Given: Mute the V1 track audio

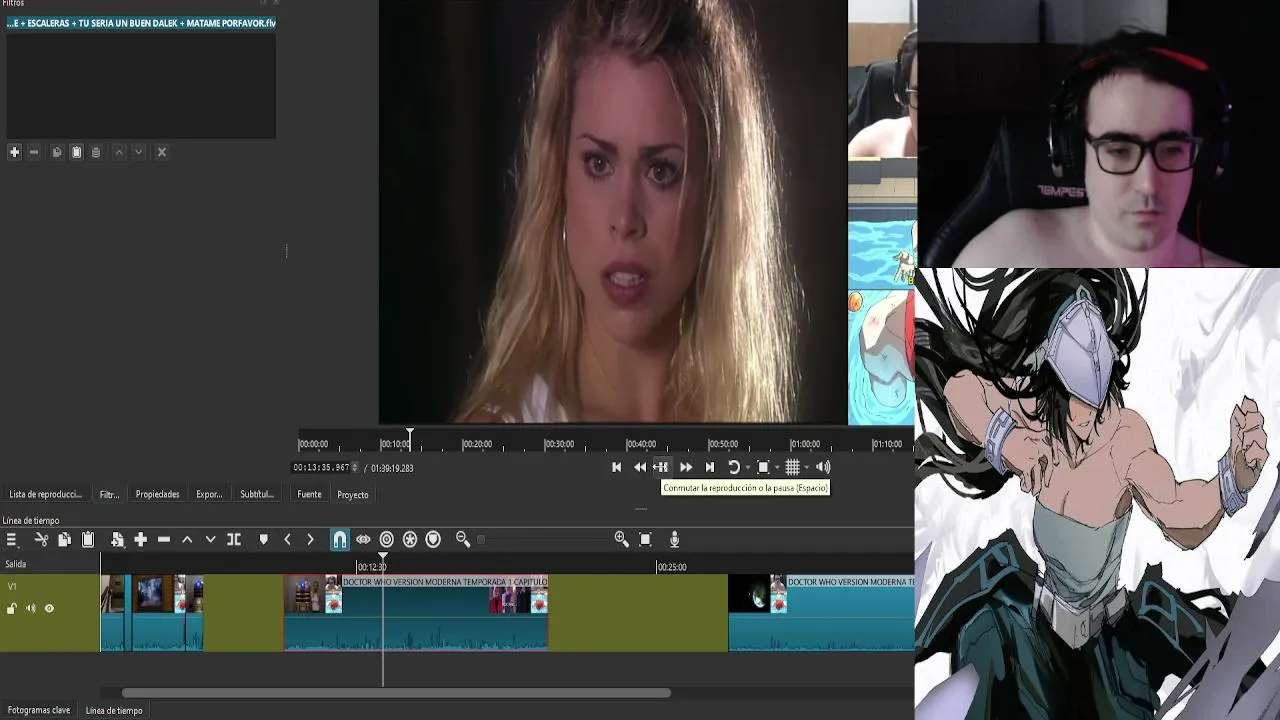Looking at the screenshot, I should click(x=31, y=609).
